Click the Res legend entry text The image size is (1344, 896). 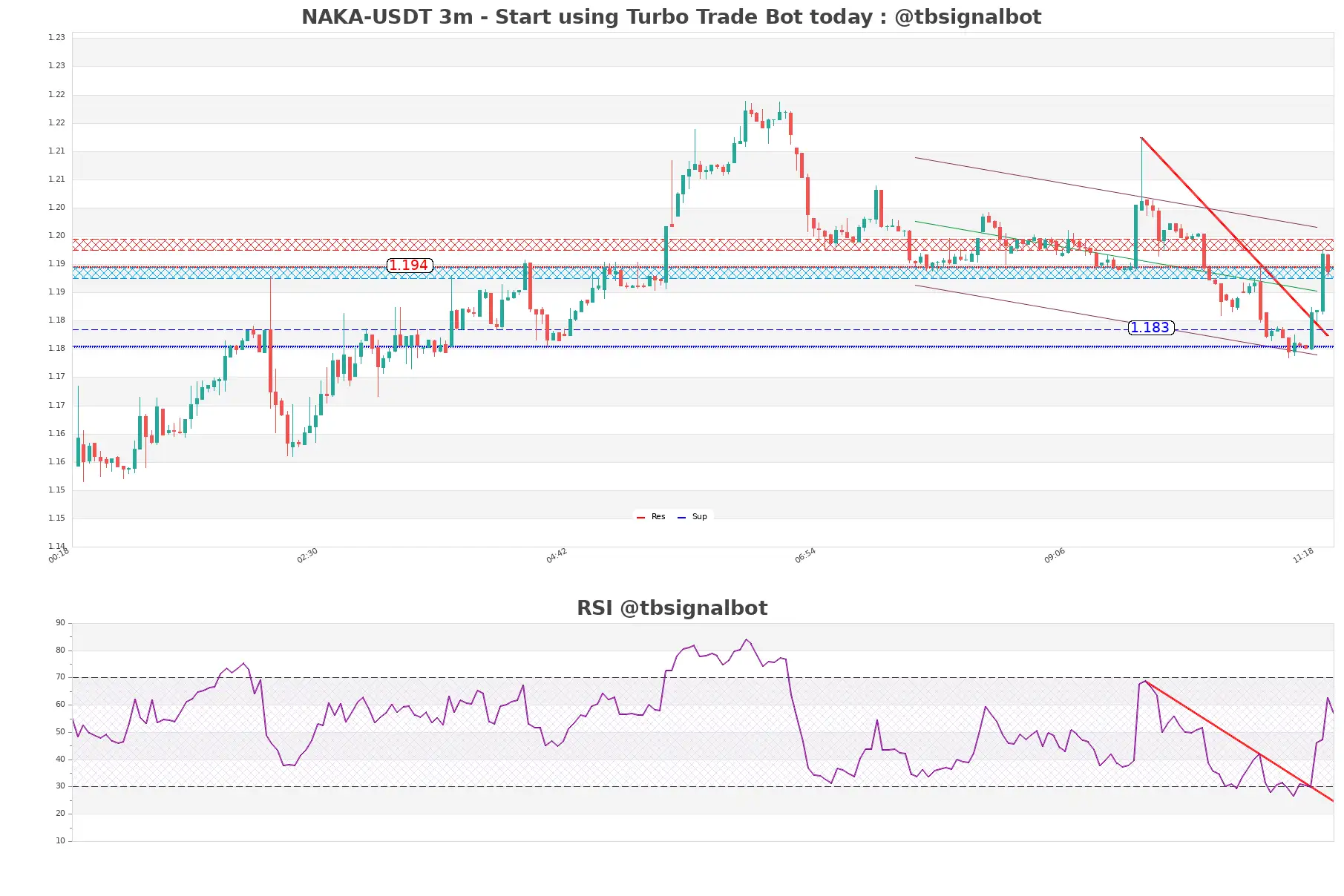coord(658,517)
